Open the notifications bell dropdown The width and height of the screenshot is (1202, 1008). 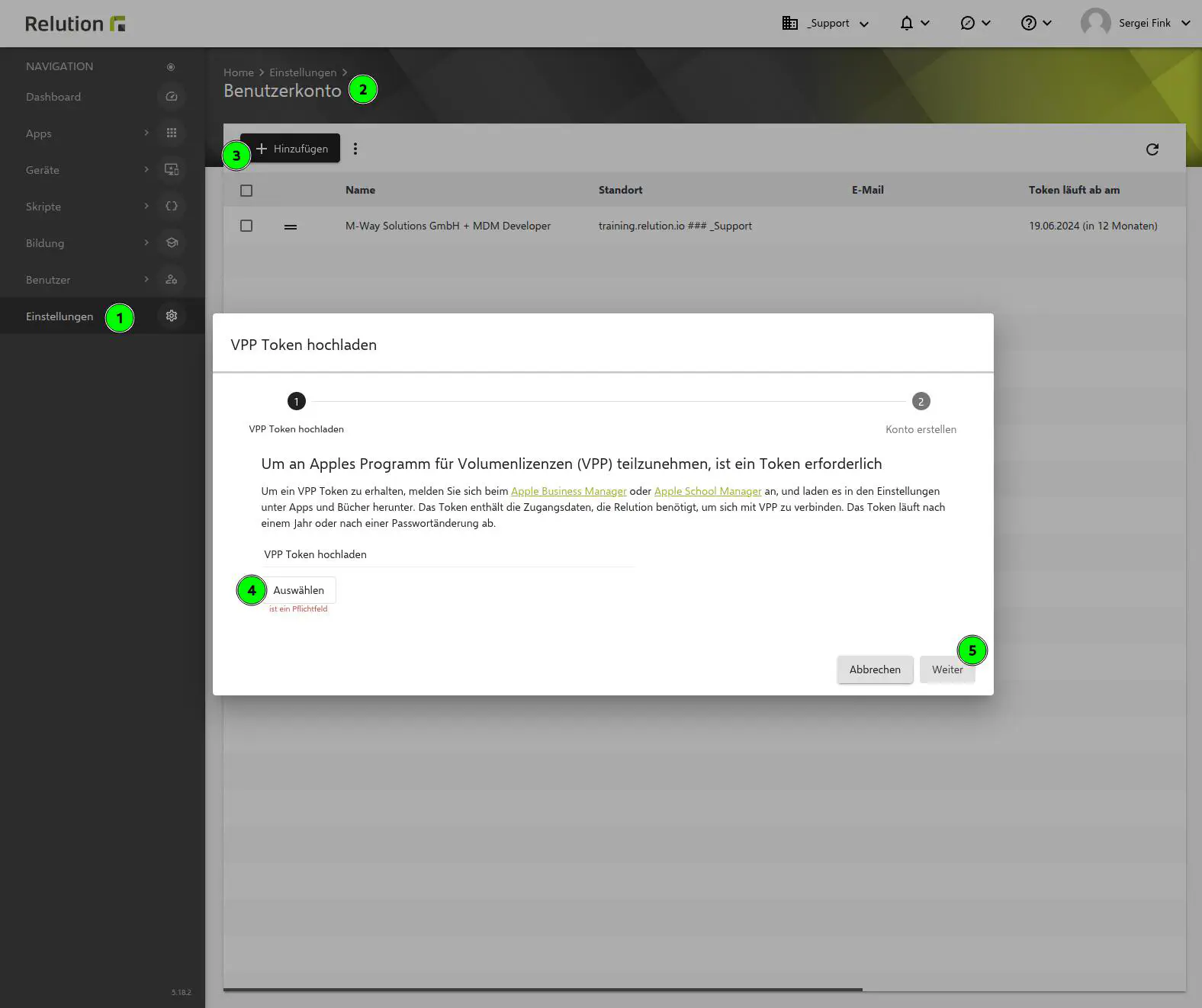914,24
